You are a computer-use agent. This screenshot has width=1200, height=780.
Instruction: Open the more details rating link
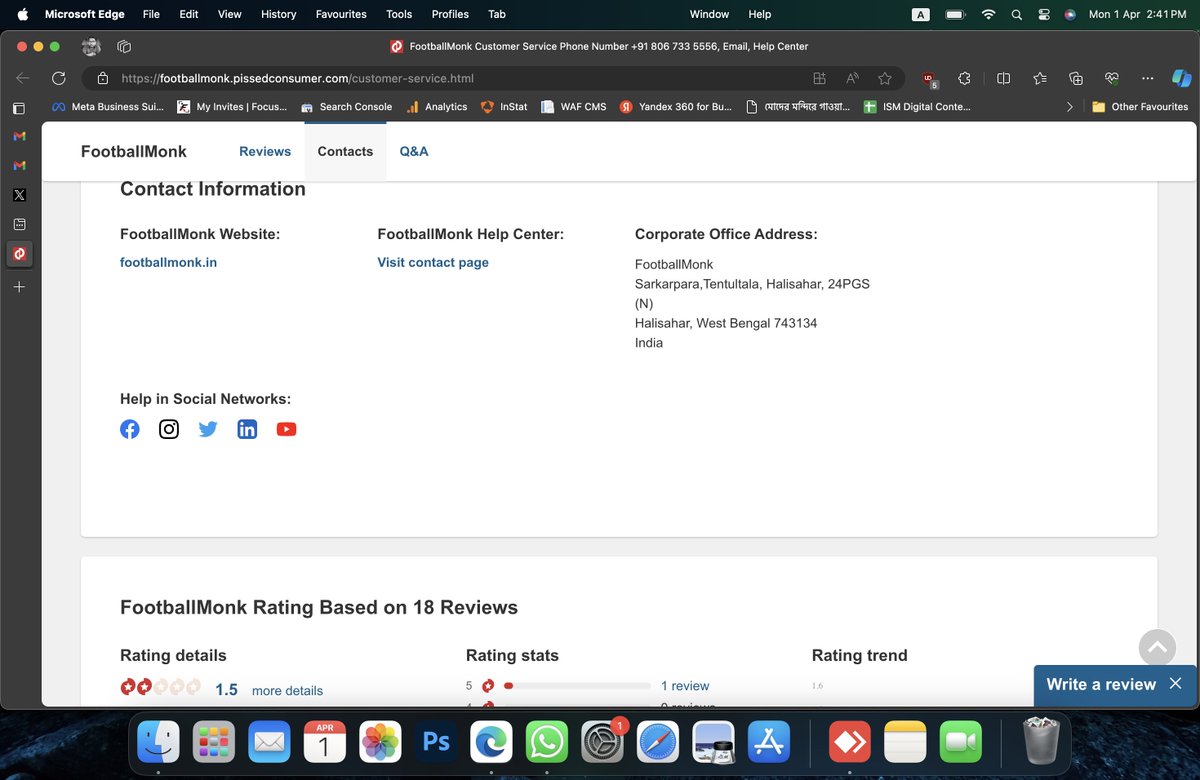(287, 690)
